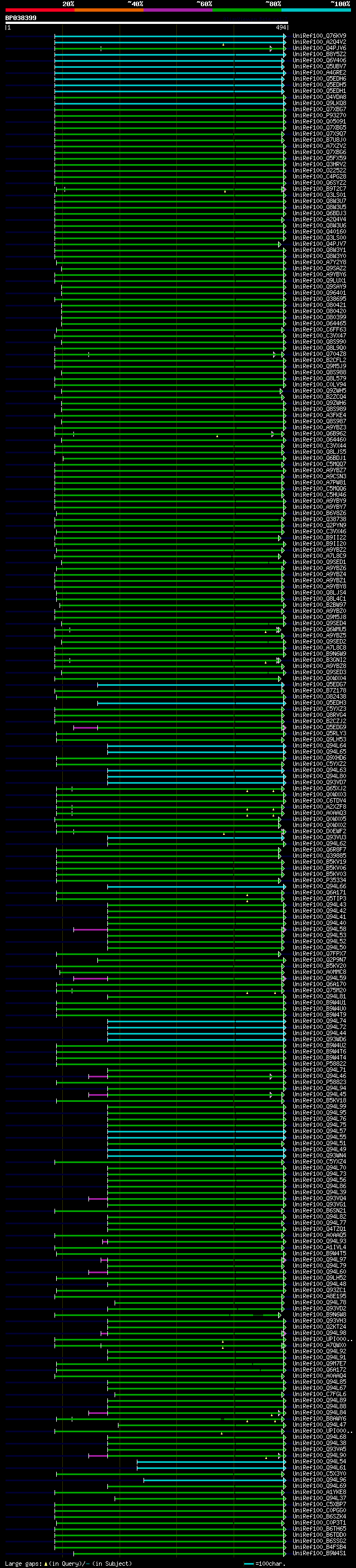Click UniRef100_Q65XJ2 label
356x1568 pixels.
pos(319,788)
